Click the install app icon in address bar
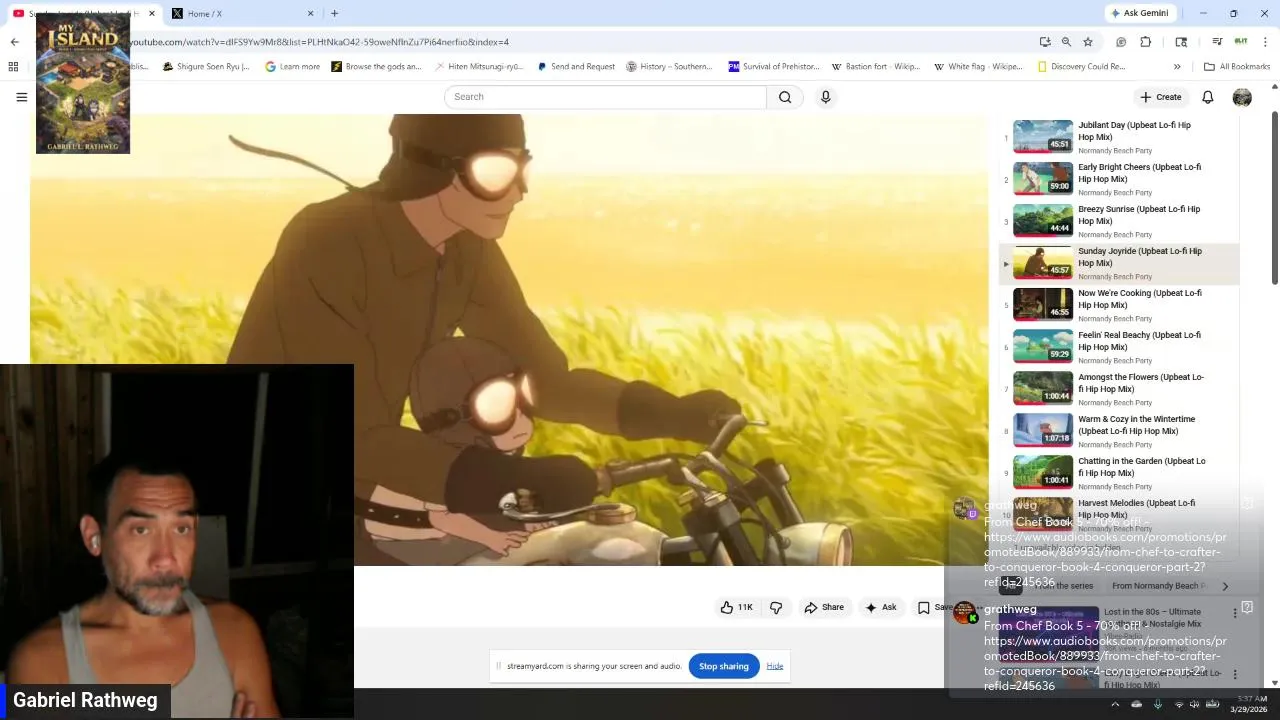The image size is (1280, 720). tap(1045, 42)
